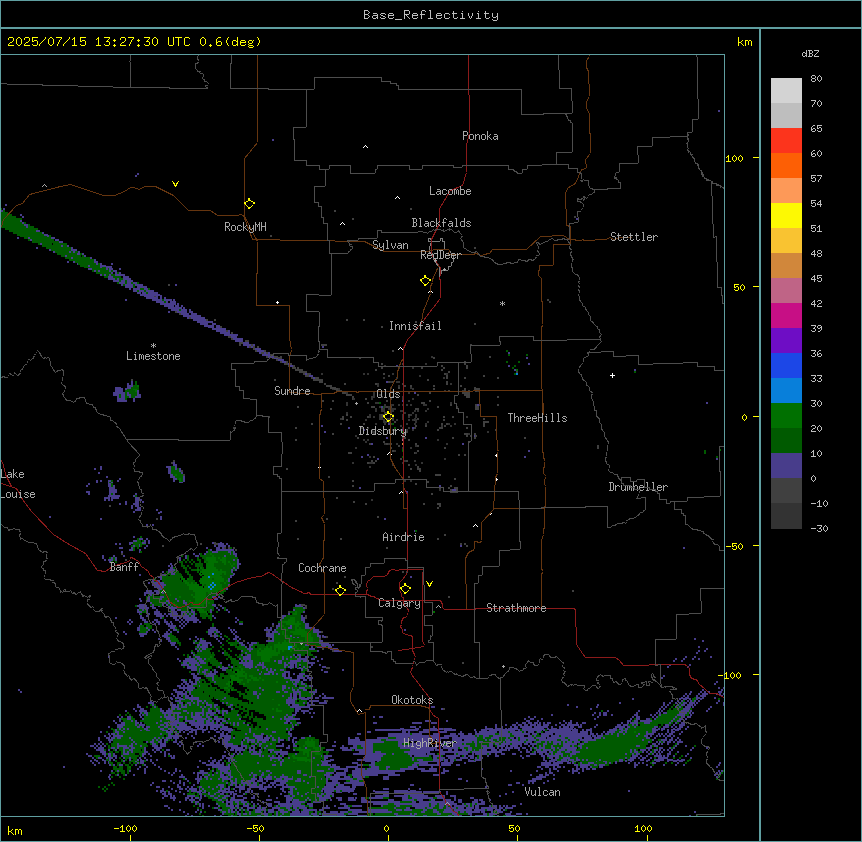This screenshot has height=842, width=862.
Task: Click the white asterisk above Limestone label
Action: [x=153, y=346]
